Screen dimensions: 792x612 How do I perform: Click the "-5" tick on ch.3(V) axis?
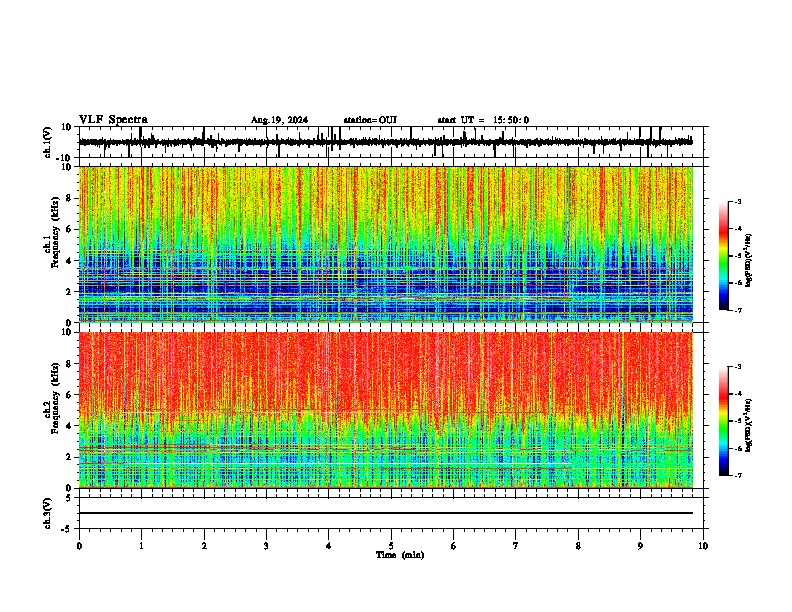click(x=67, y=529)
